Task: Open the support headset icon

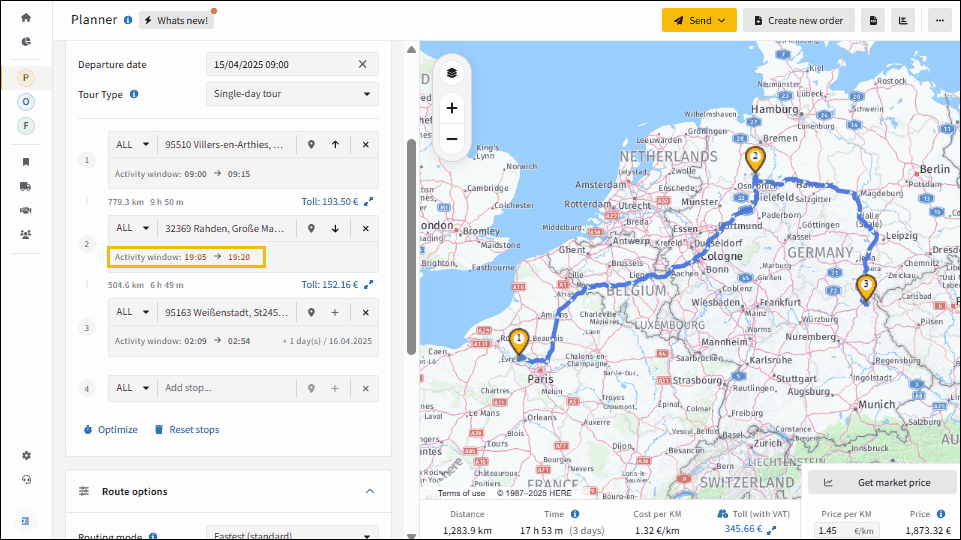Action: (x=26, y=479)
